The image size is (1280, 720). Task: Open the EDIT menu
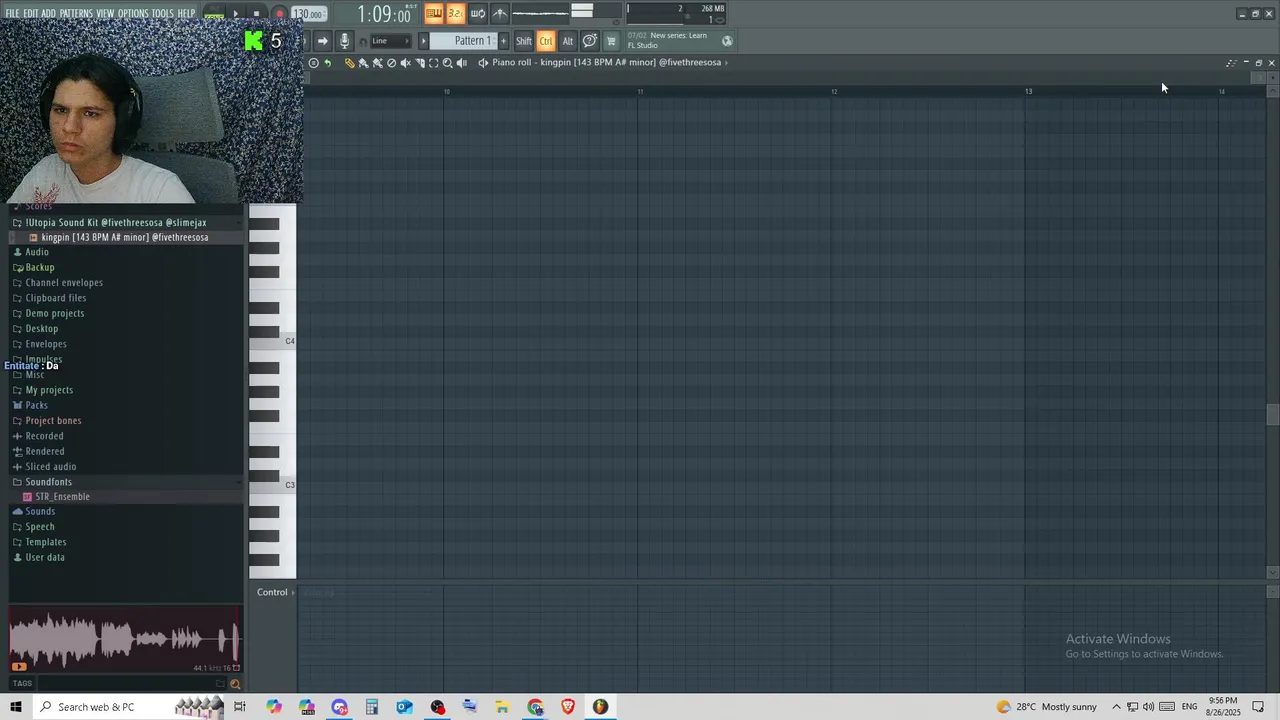click(31, 13)
